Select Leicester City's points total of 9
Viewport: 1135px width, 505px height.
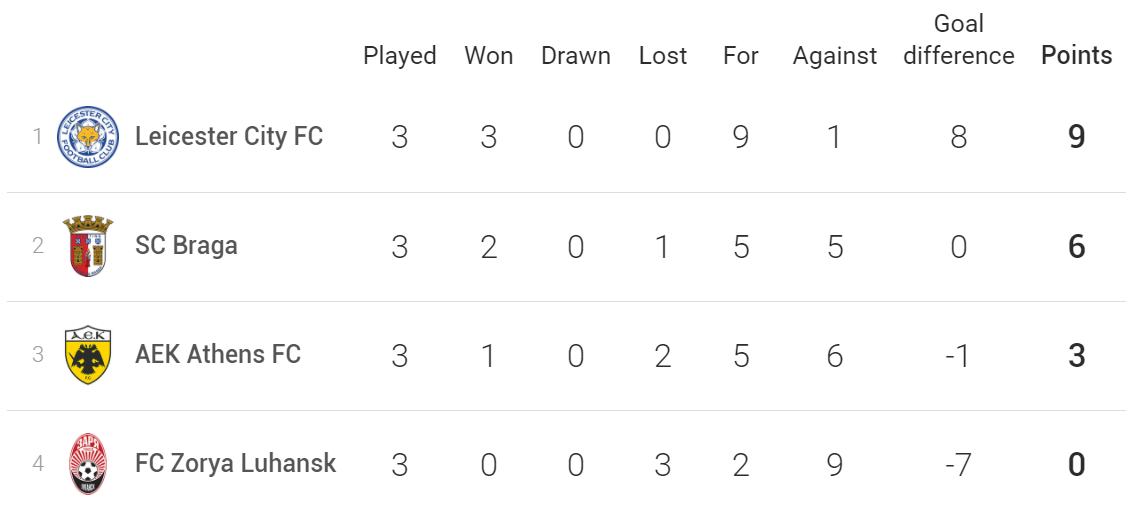[1077, 137]
